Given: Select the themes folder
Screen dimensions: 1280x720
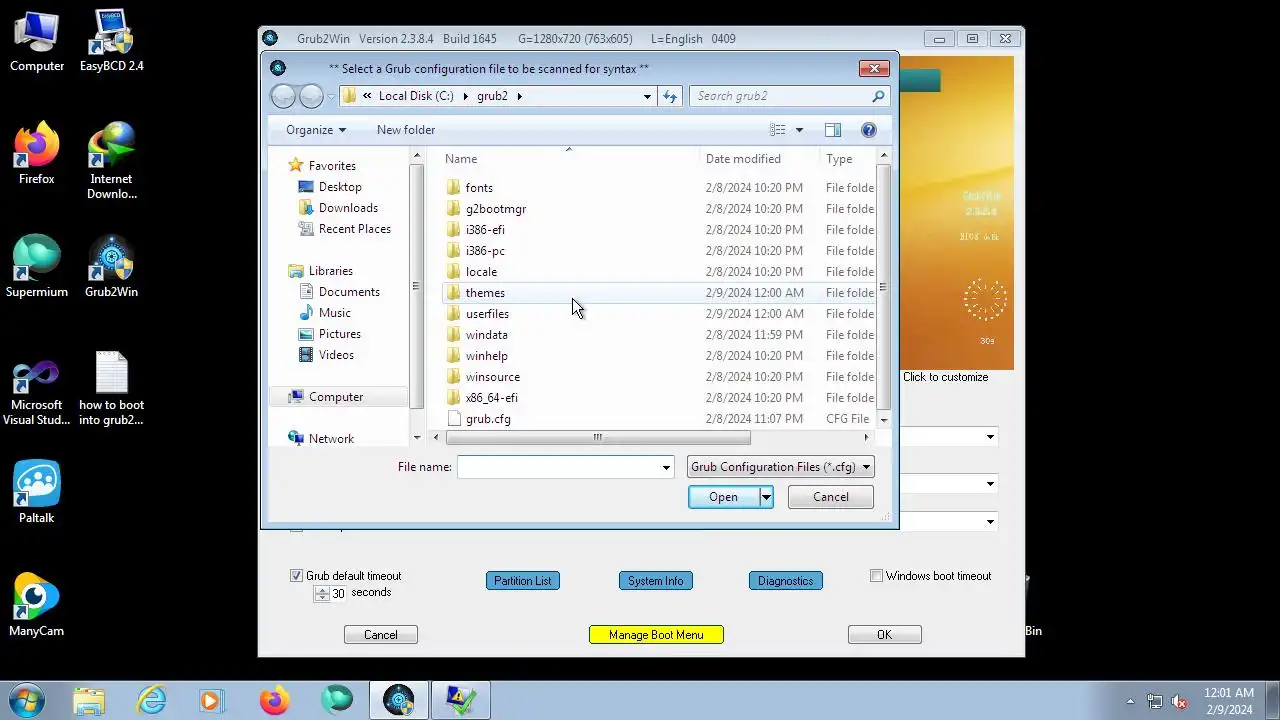Looking at the screenshot, I should [485, 293].
